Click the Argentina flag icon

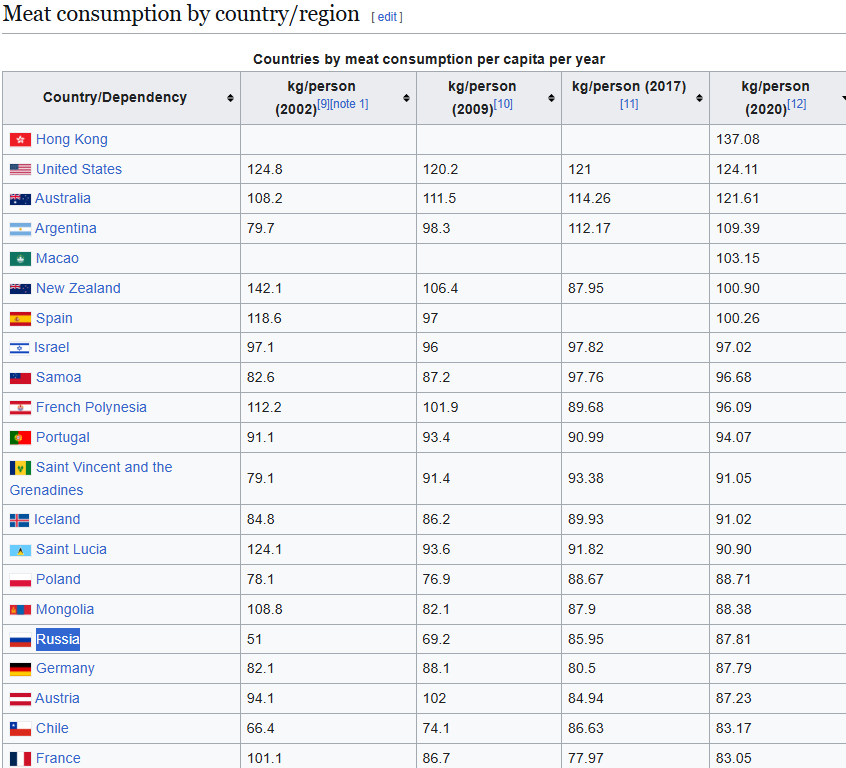click(20, 229)
